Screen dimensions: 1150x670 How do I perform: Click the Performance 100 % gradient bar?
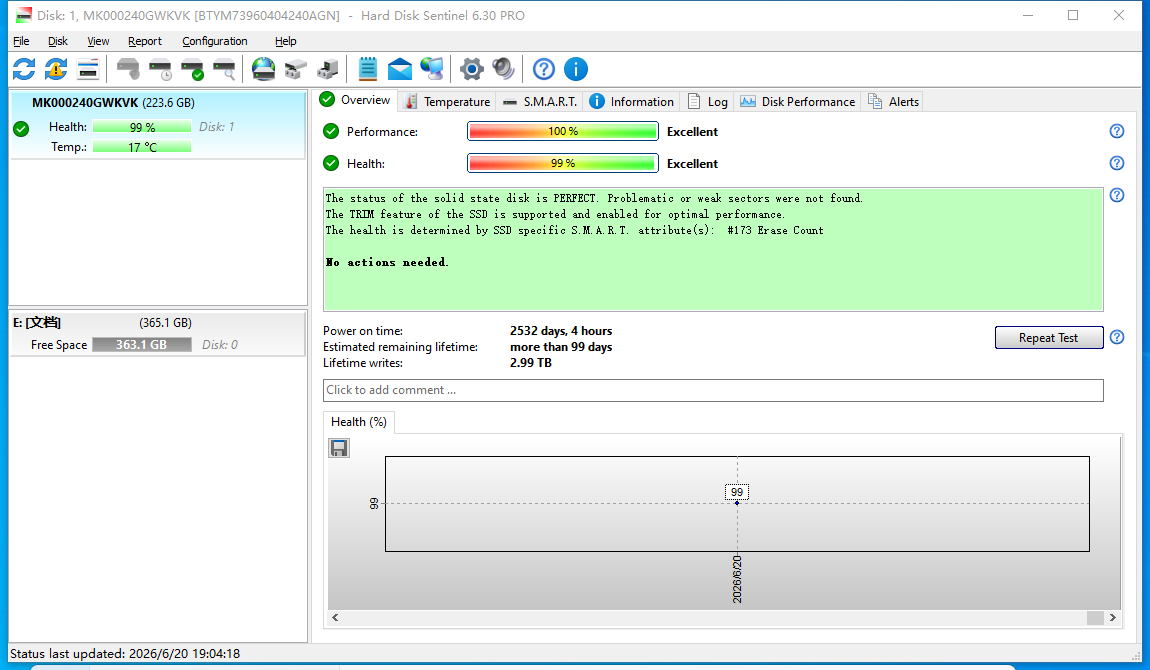click(x=563, y=131)
